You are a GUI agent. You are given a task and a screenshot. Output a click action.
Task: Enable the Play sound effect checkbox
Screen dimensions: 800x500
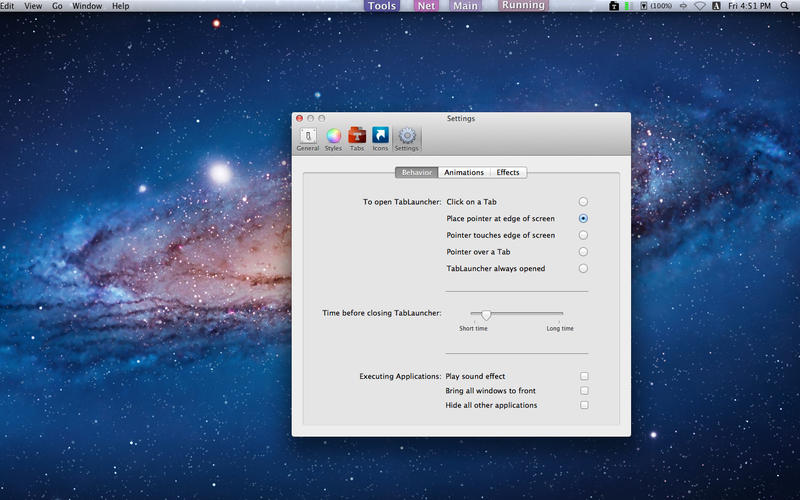(584, 376)
